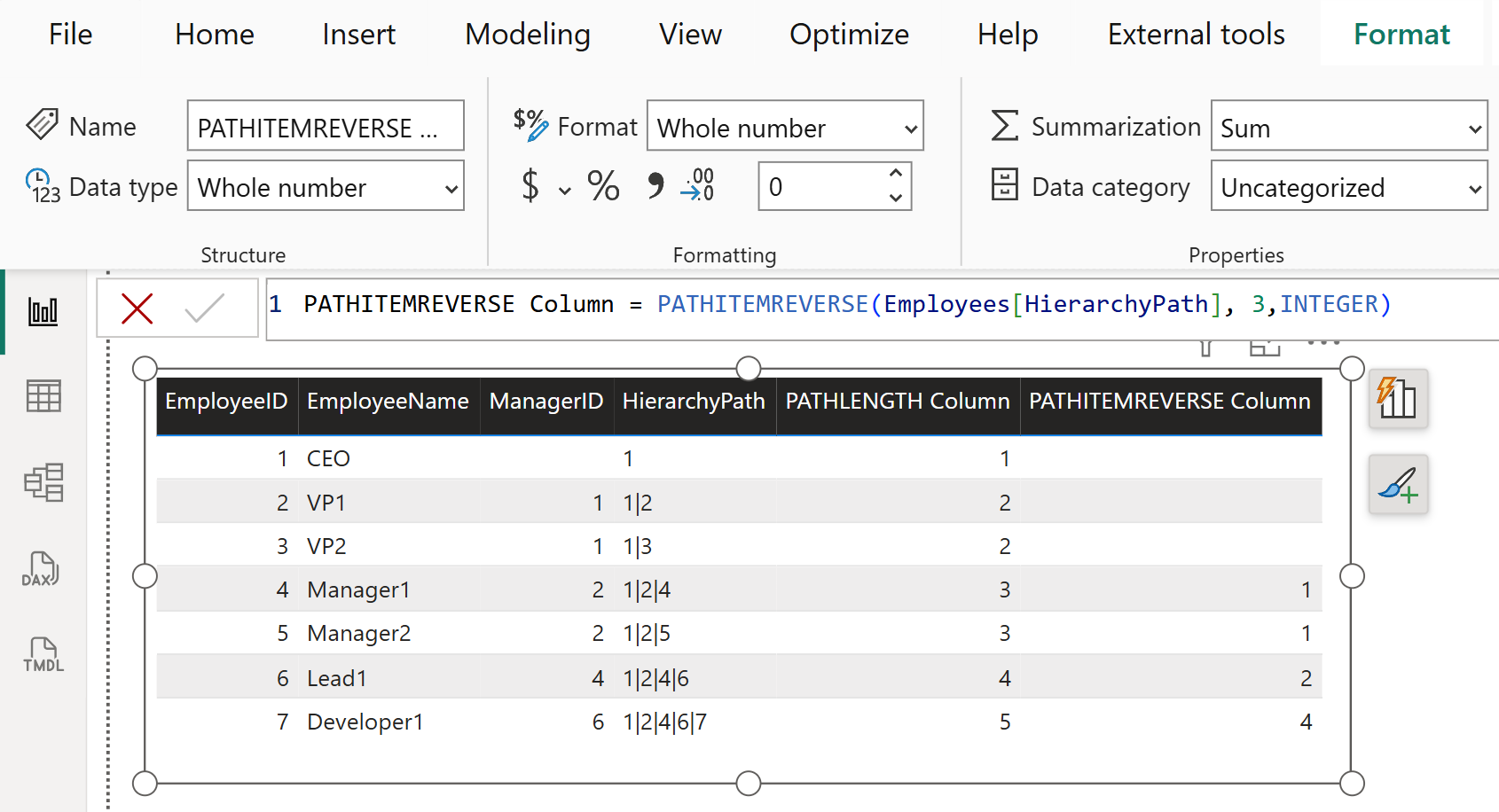Open the Report view in left sidebar
The height and width of the screenshot is (812, 1499).
(43, 311)
